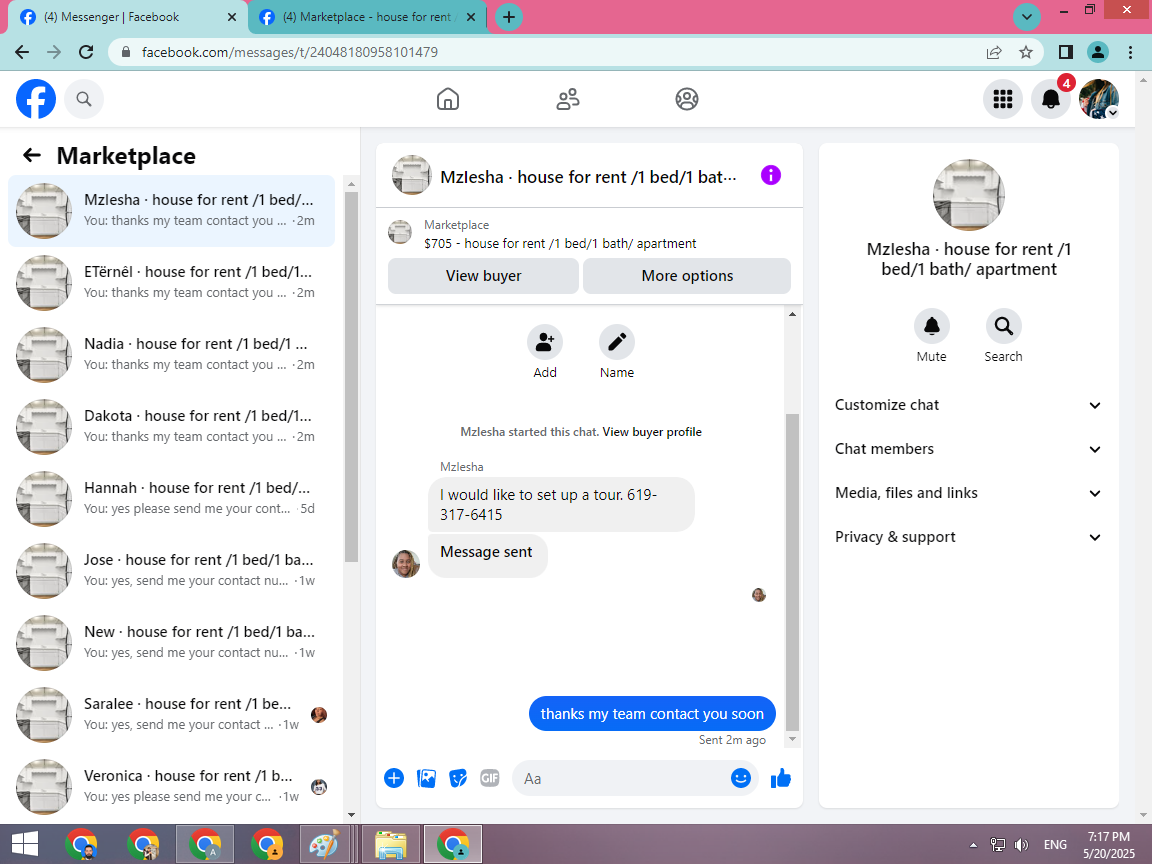The height and width of the screenshot is (864, 1152).
Task: Open the Facebook logo home link
Action: [36, 99]
